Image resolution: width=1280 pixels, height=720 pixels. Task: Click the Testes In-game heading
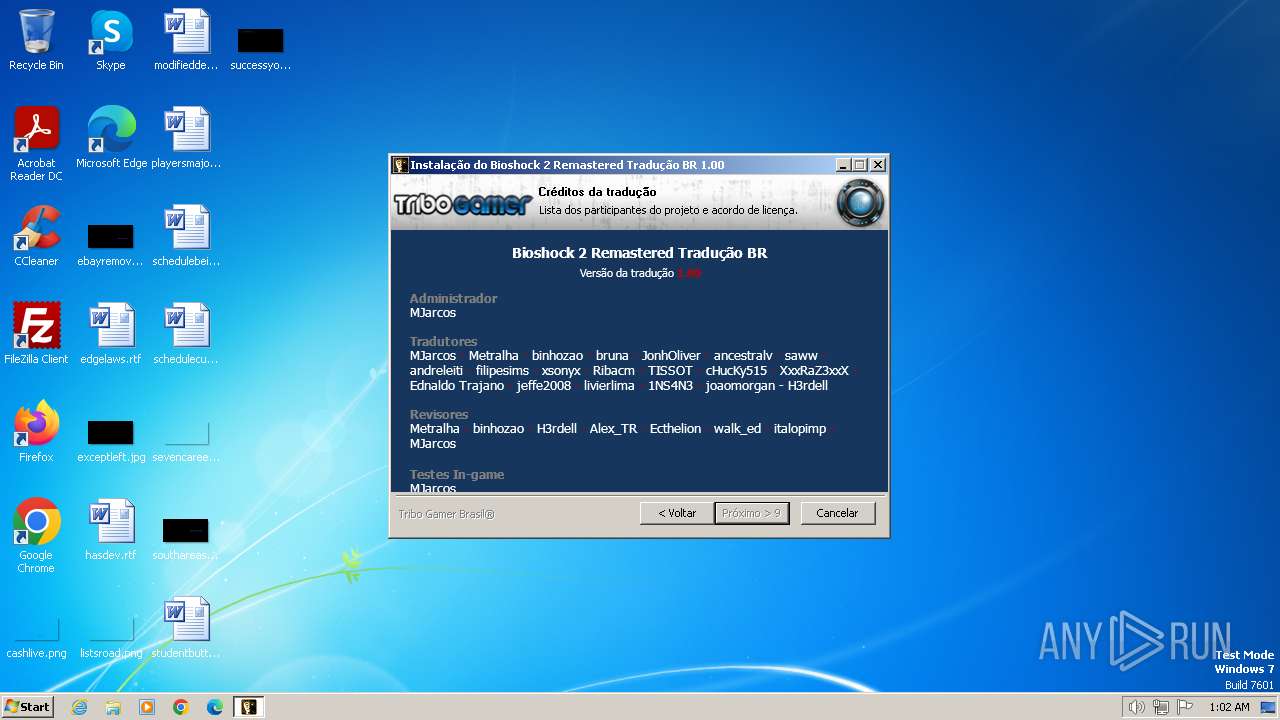[457, 475]
